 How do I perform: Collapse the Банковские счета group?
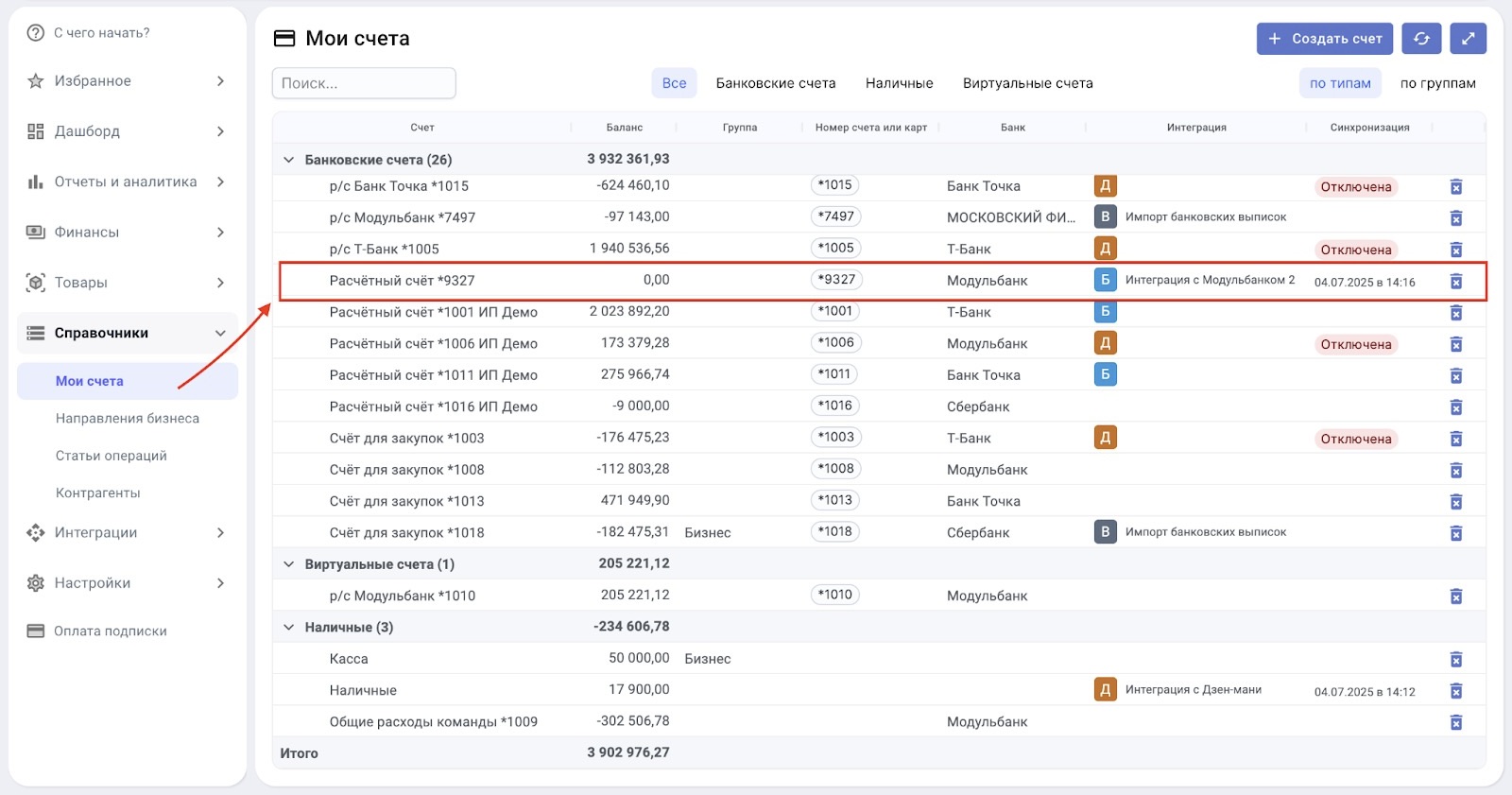point(289,160)
